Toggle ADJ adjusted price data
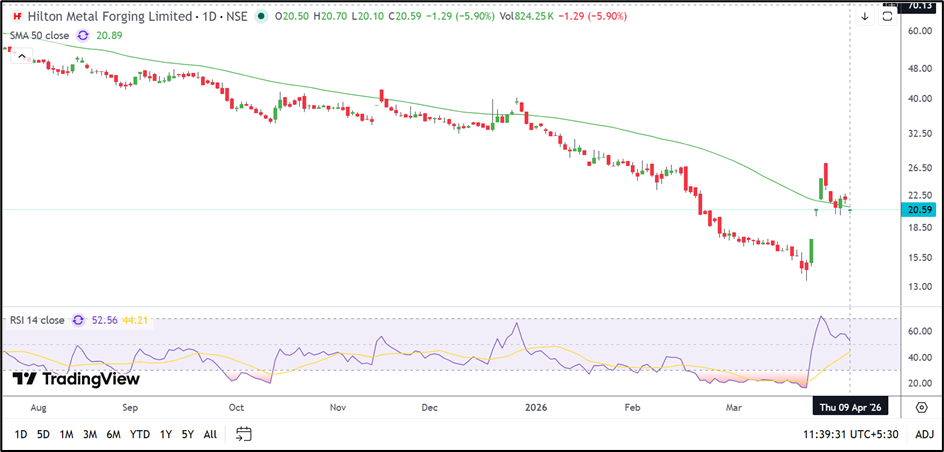Viewport: 944px width, 452px height. tap(924, 434)
